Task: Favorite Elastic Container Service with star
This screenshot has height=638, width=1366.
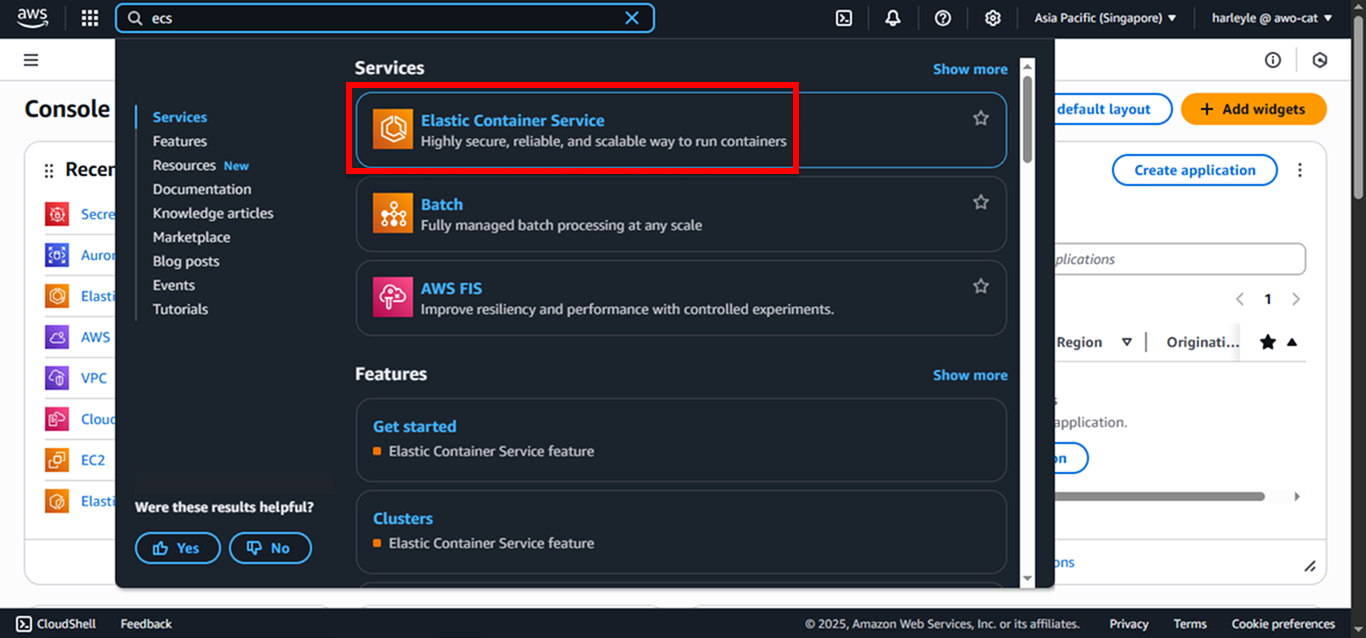Action: (x=981, y=118)
